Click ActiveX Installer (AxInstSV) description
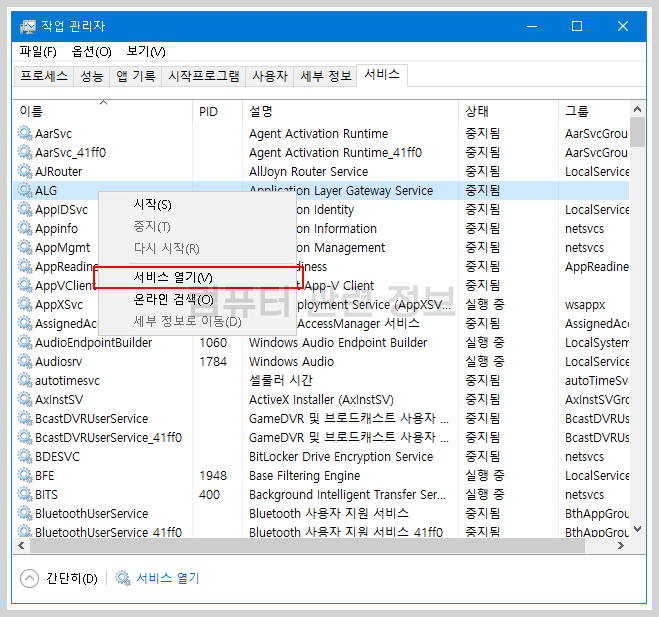 coord(321,400)
